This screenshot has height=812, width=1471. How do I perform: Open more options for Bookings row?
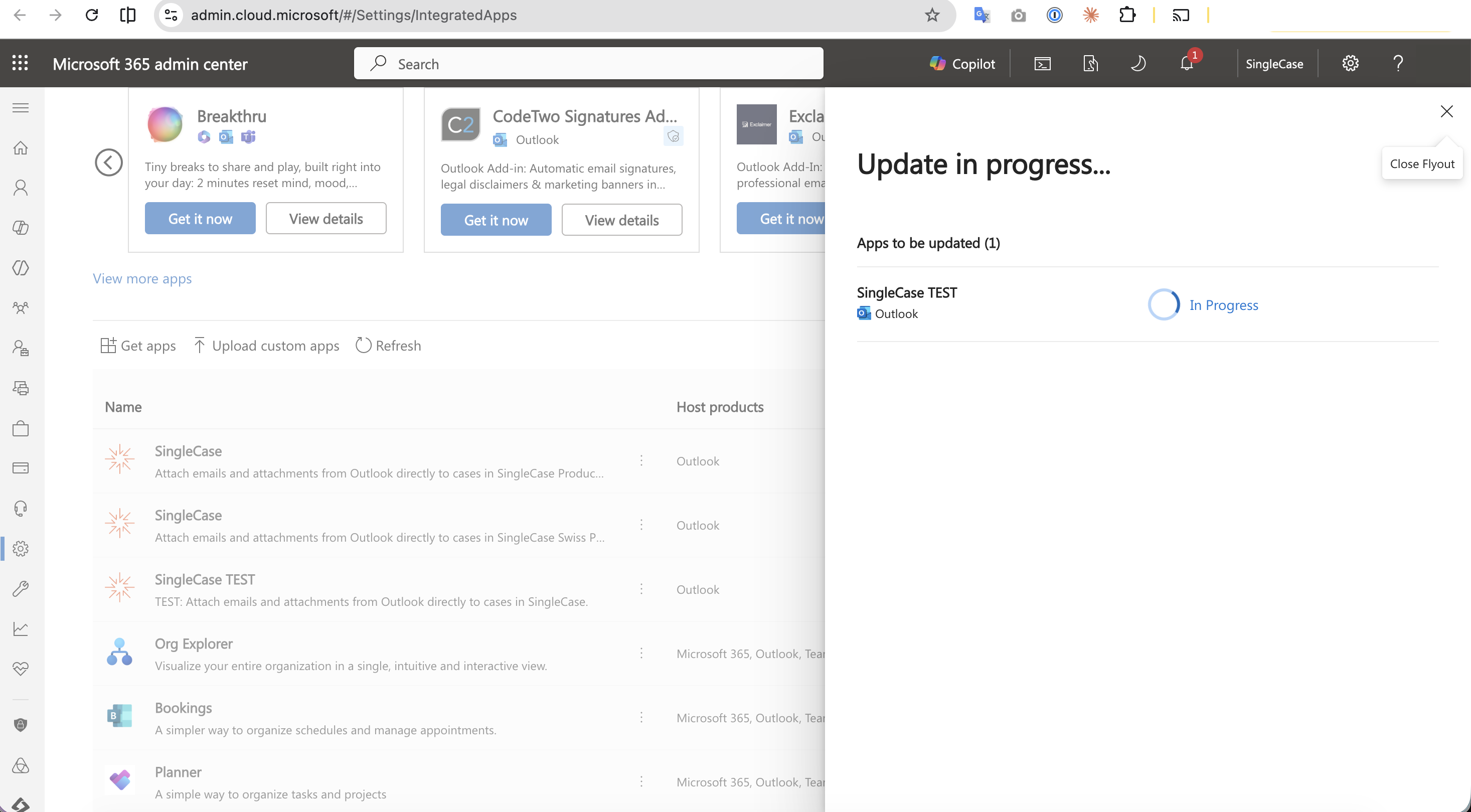641,717
